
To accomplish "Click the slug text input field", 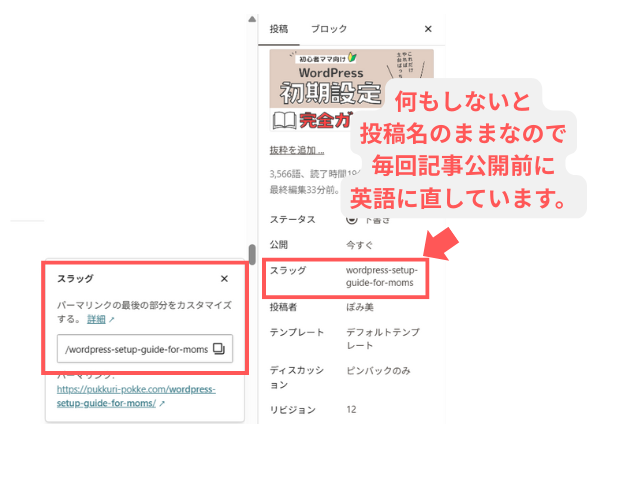I will point(135,349).
